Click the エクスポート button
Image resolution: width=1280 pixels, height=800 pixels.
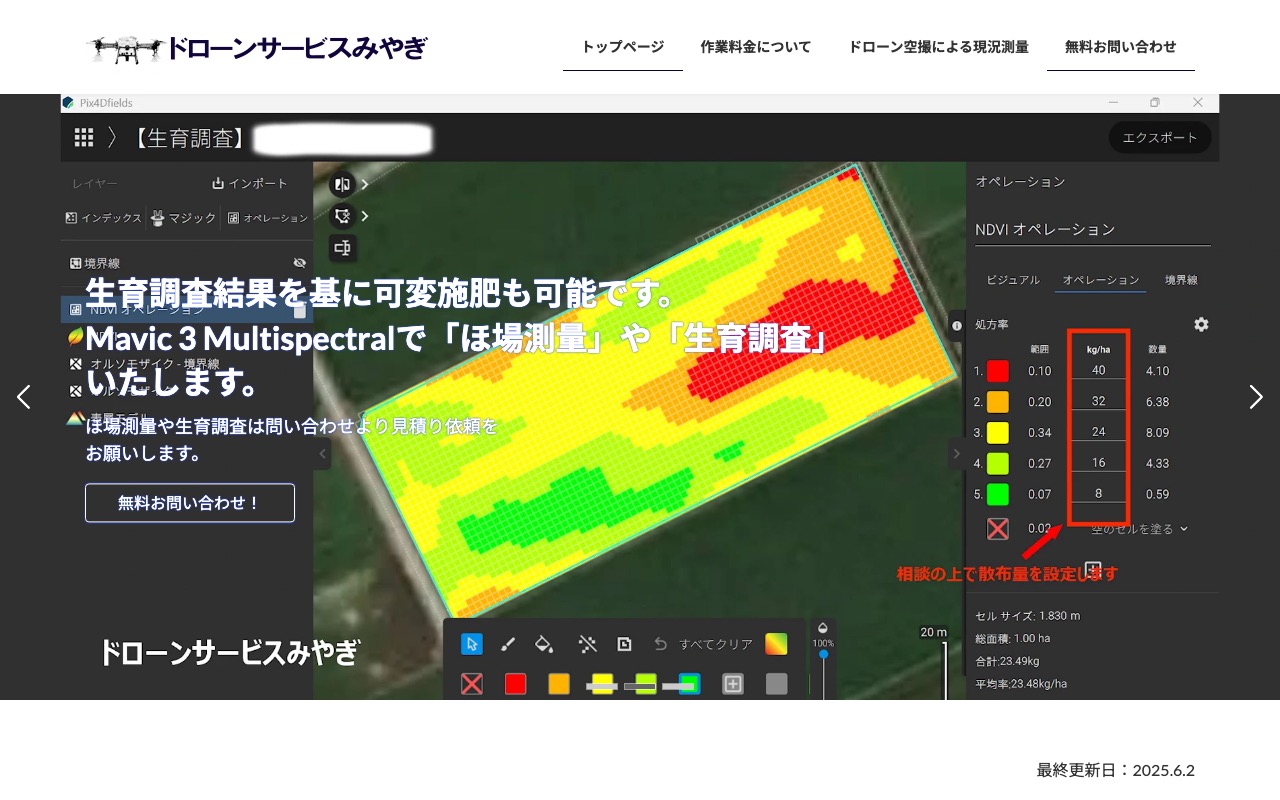coord(1160,138)
